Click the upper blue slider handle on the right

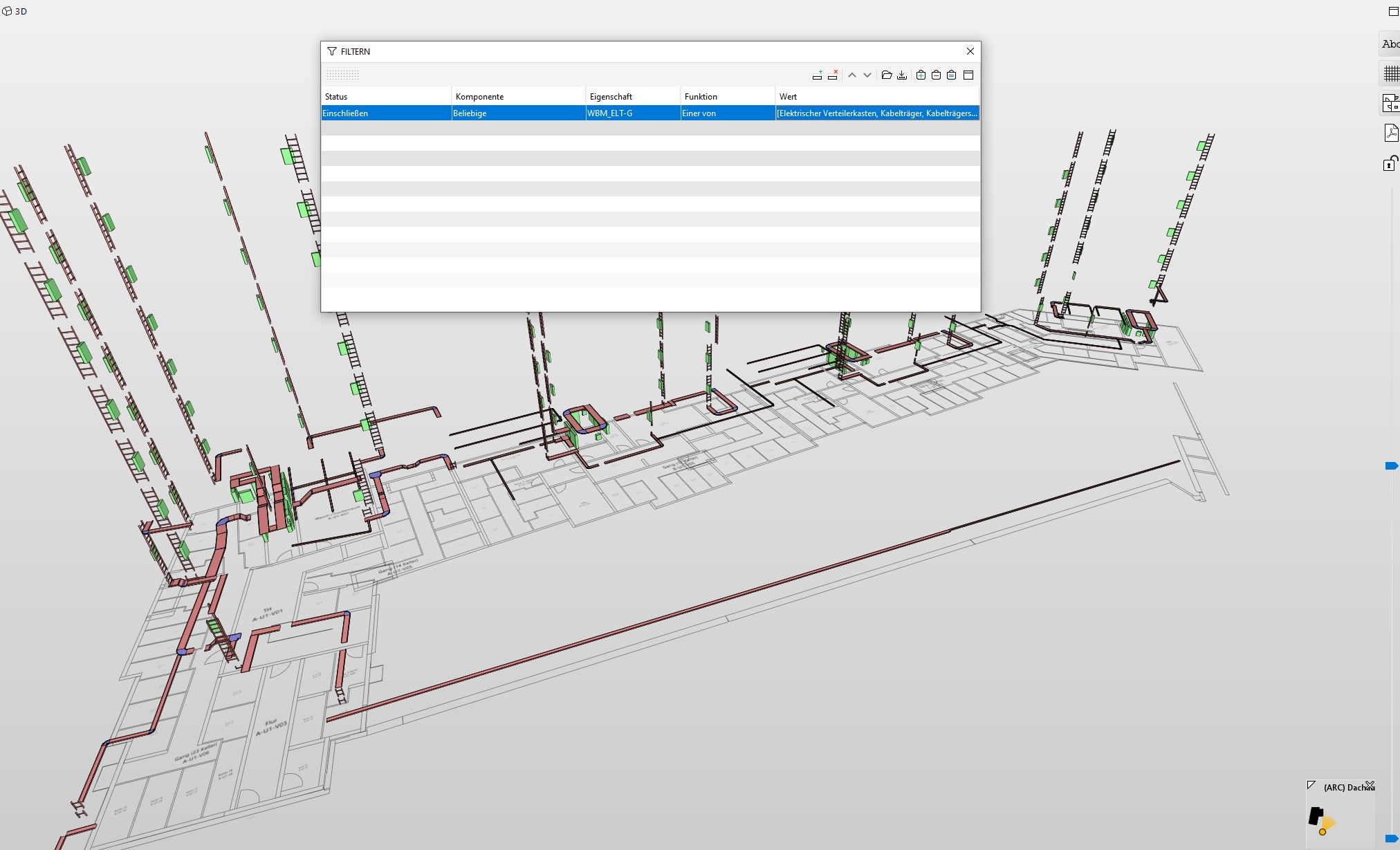click(1392, 466)
